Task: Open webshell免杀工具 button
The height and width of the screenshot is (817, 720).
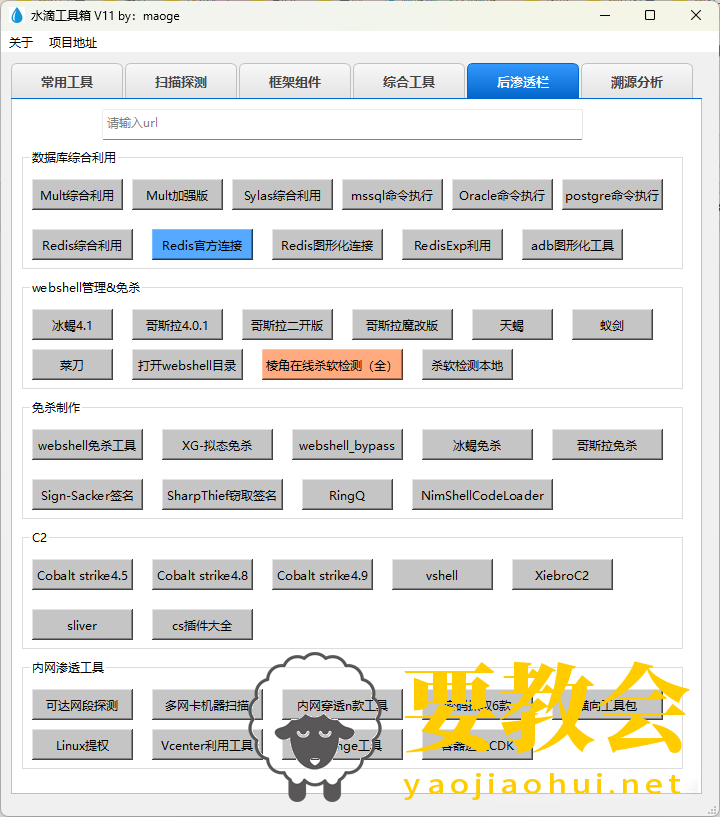Action: tap(87, 445)
